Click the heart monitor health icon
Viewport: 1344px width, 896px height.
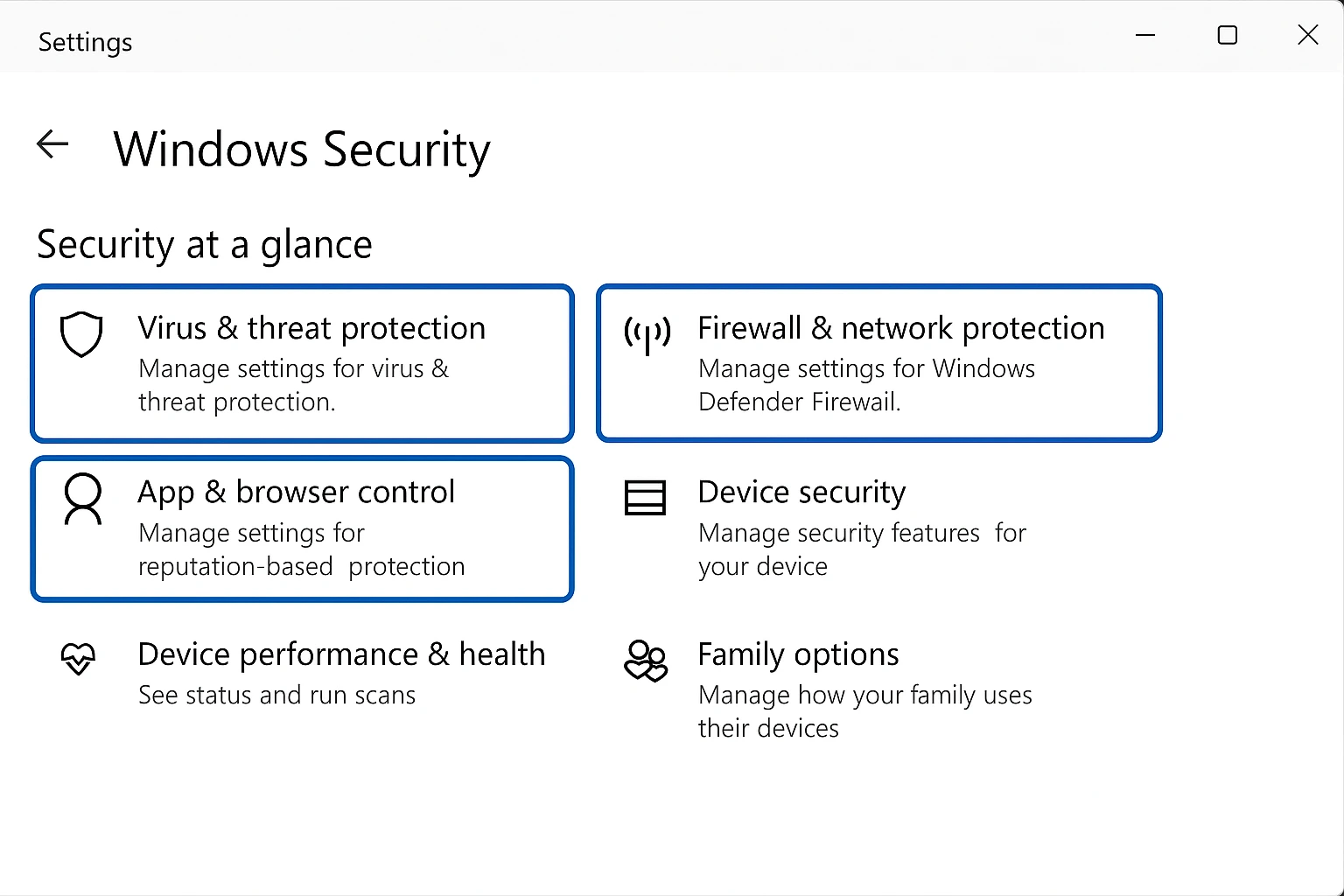[78, 659]
